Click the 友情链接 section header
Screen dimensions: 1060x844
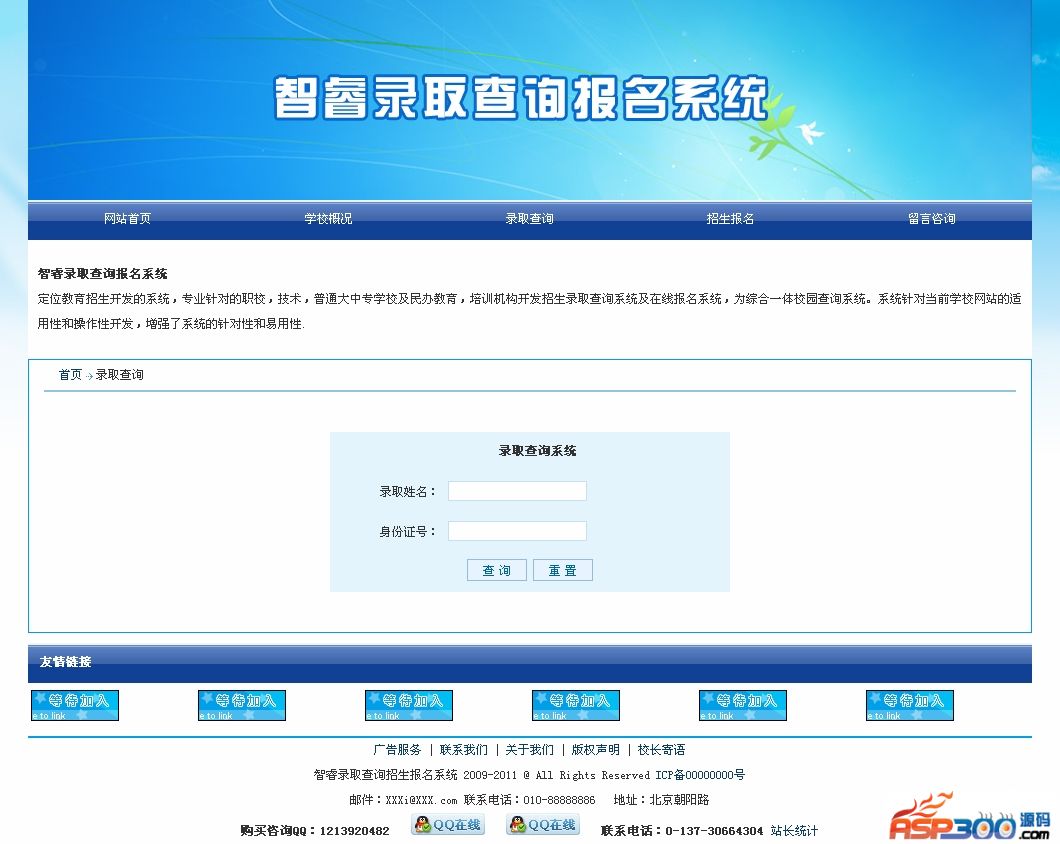[66, 661]
